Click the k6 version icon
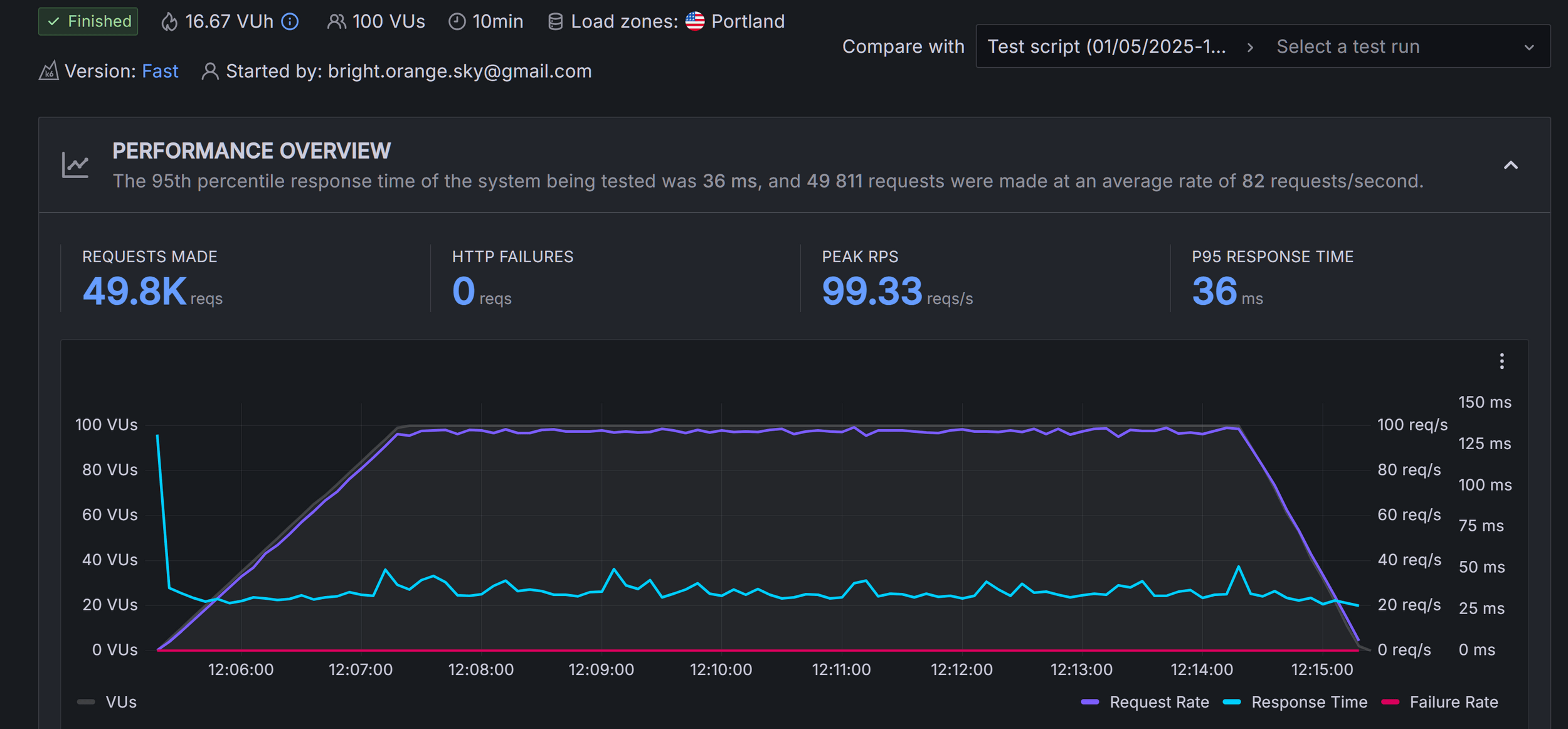 [x=49, y=71]
